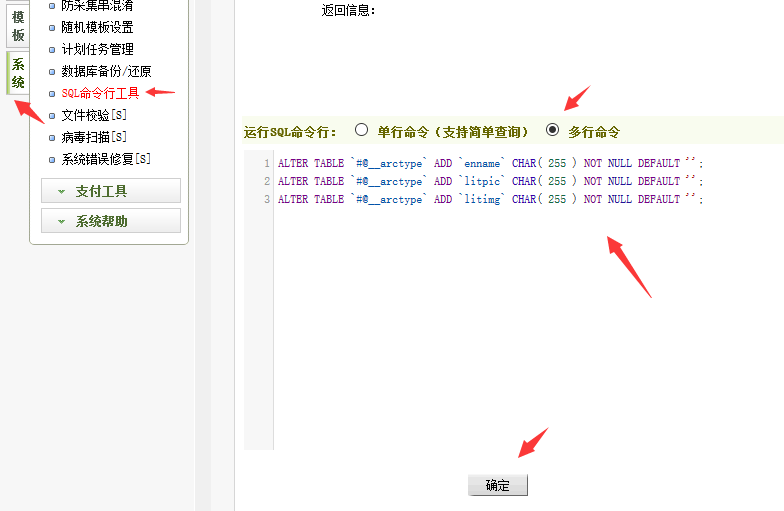Go to 病毒扫描[S] in the sidebar
This screenshot has height=511, width=784.
(94, 137)
